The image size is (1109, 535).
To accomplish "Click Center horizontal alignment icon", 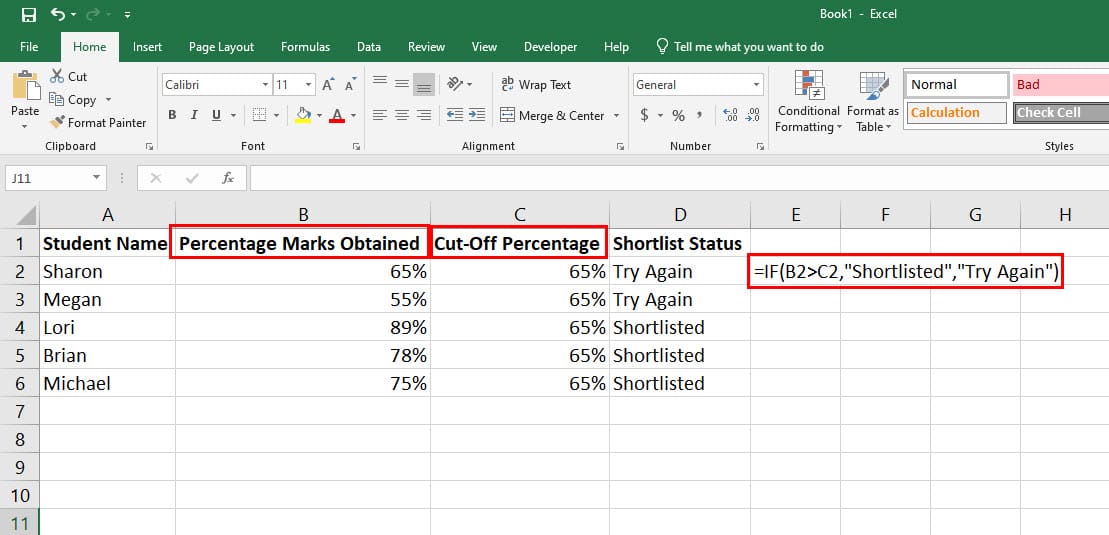I will (402, 115).
